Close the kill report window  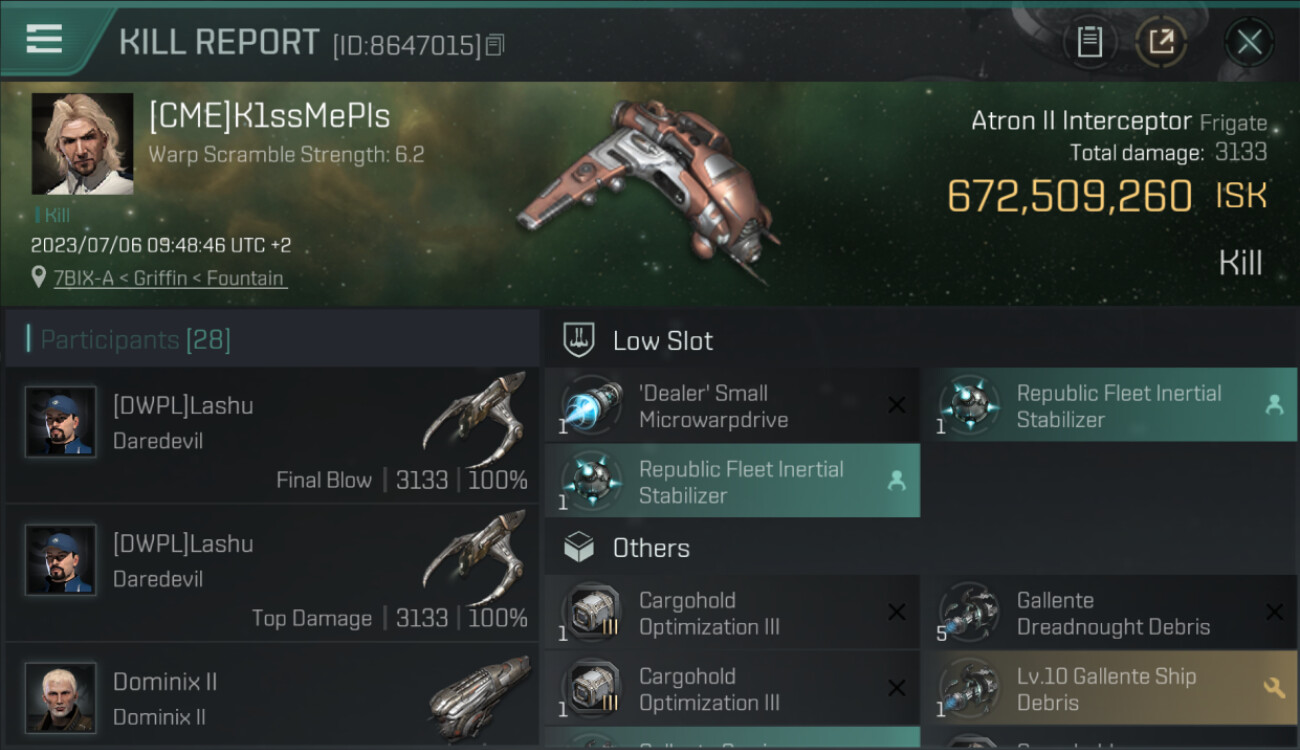pyautogui.click(x=1249, y=42)
